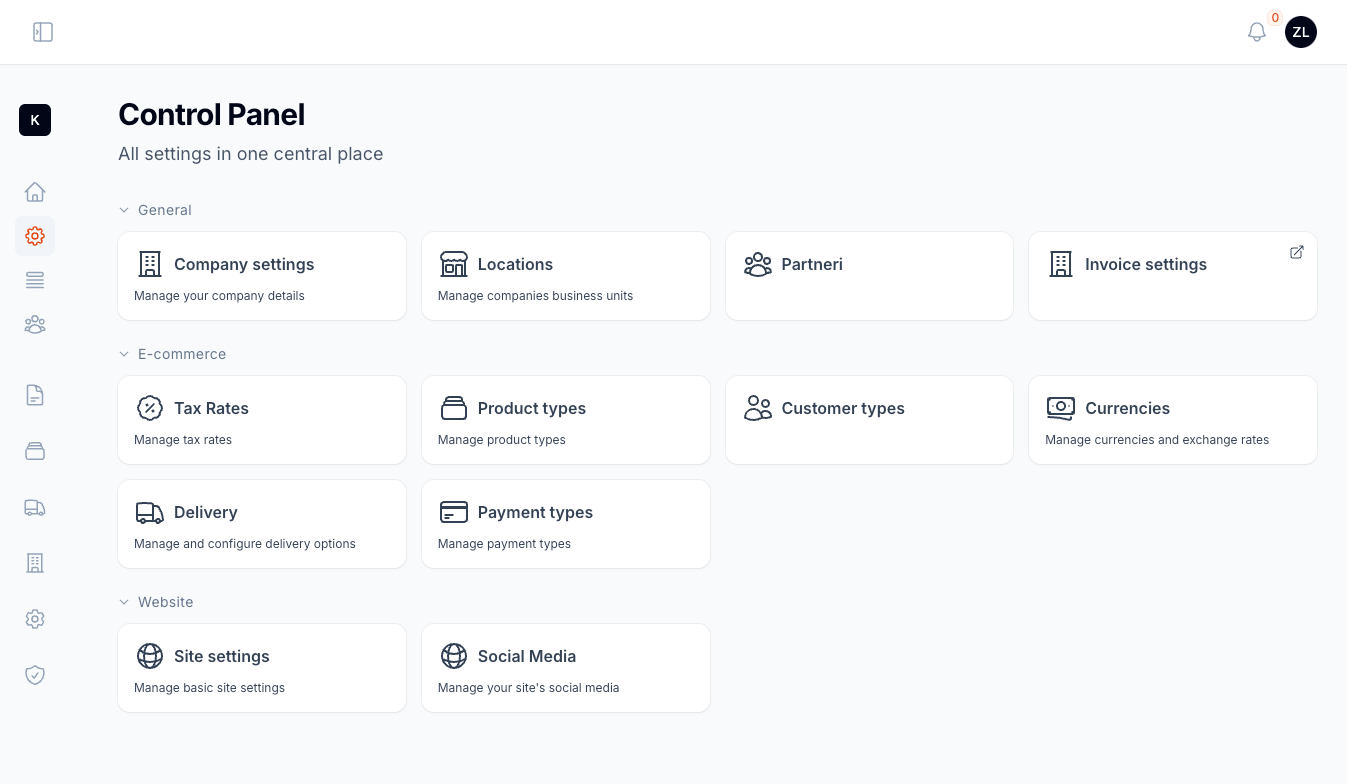
Task: Select the building icon in the sidebar
Action: pyautogui.click(x=35, y=563)
